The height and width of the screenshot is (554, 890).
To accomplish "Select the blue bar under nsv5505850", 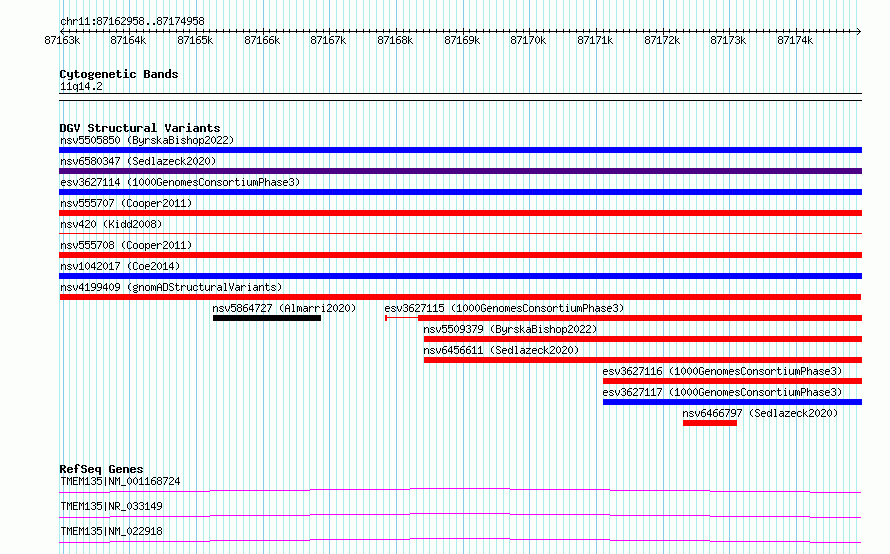I will tap(460, 150).
